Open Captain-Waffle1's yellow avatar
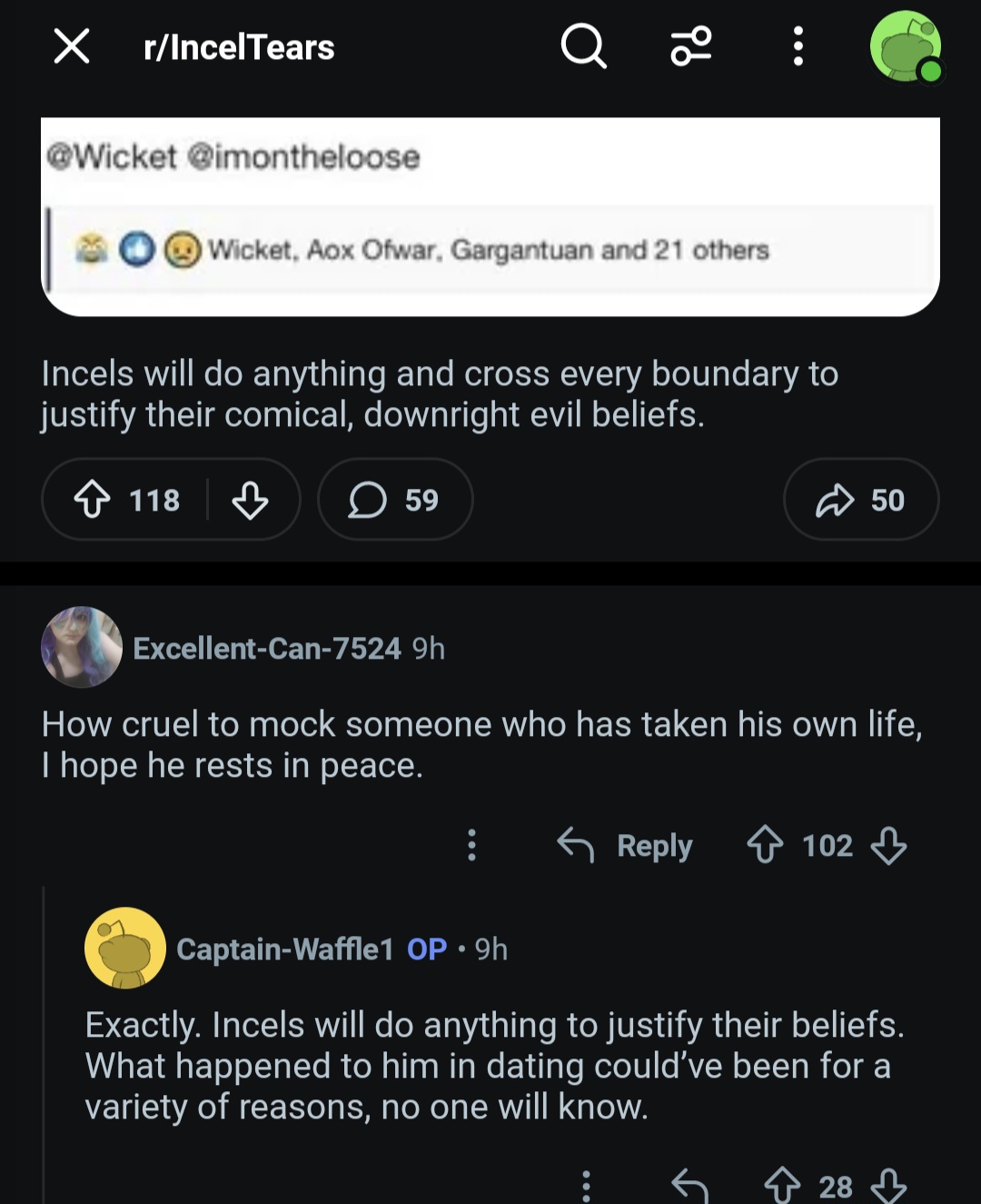Screen dimensions: 981x1204 point(125,948)
